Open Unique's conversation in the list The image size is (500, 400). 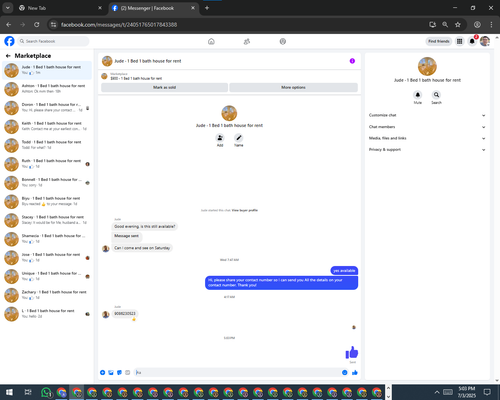47,276
